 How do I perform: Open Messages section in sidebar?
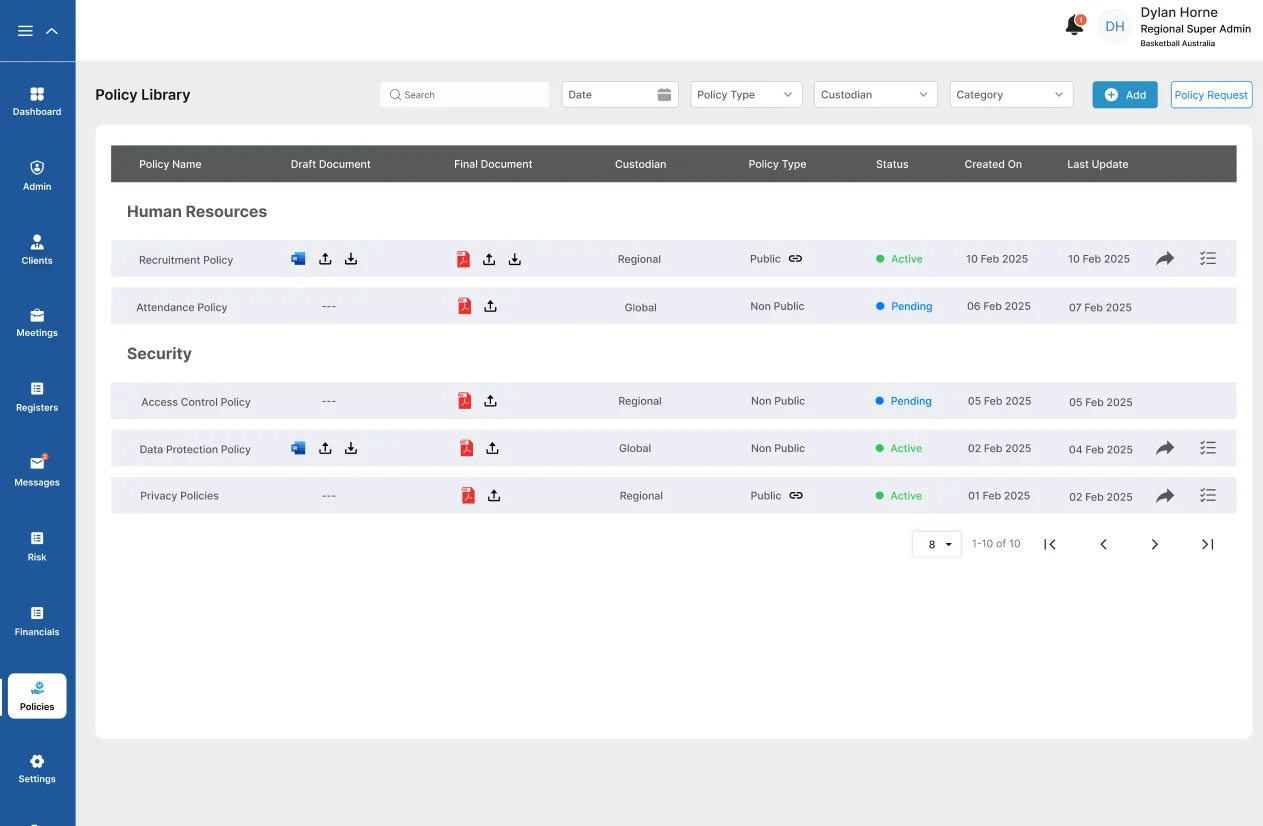tap(37, 471)
